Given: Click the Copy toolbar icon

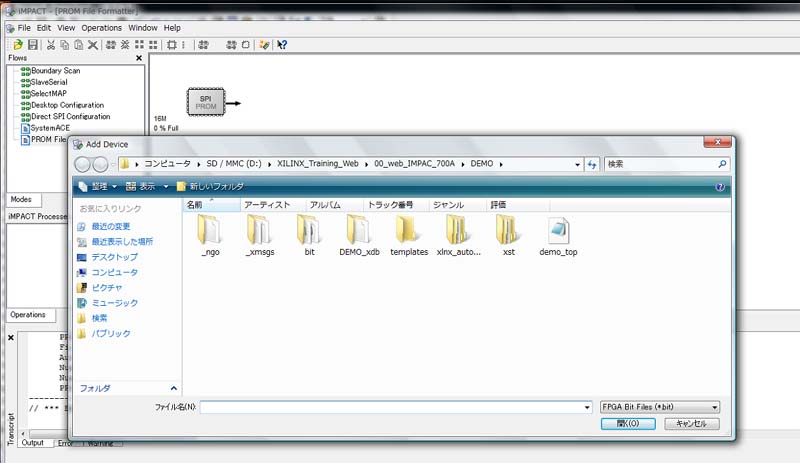Looking at the screenshot, I should 64,45.
